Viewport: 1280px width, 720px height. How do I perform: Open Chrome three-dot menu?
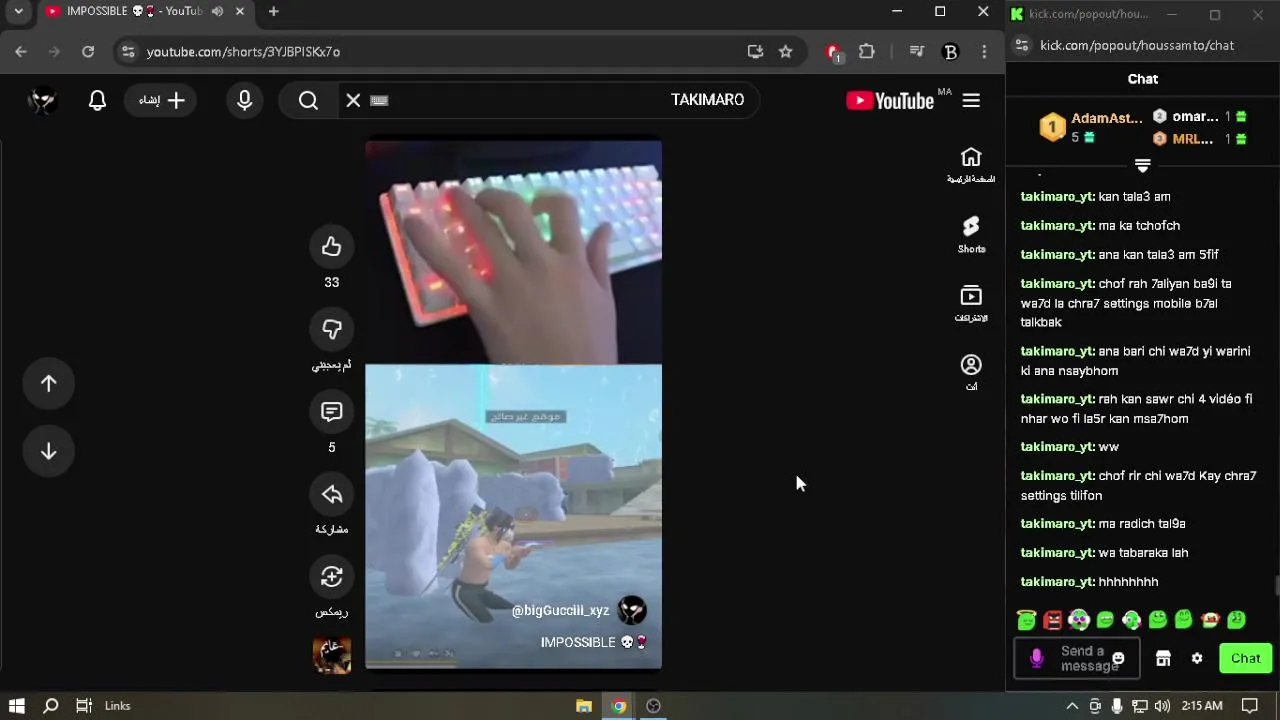click(x=985, y=52)
